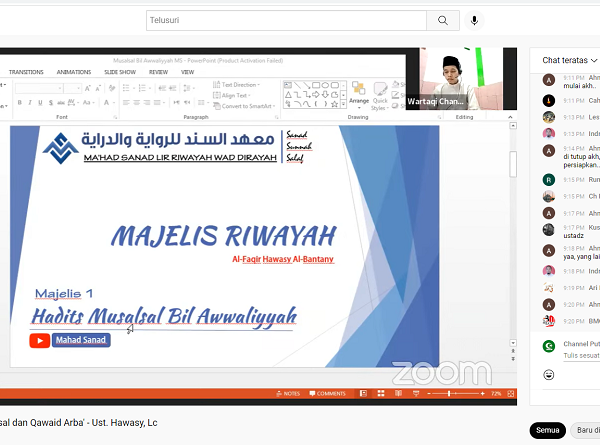
Task: Toggle text Shadow in Font group
Action: pos(51,103)
